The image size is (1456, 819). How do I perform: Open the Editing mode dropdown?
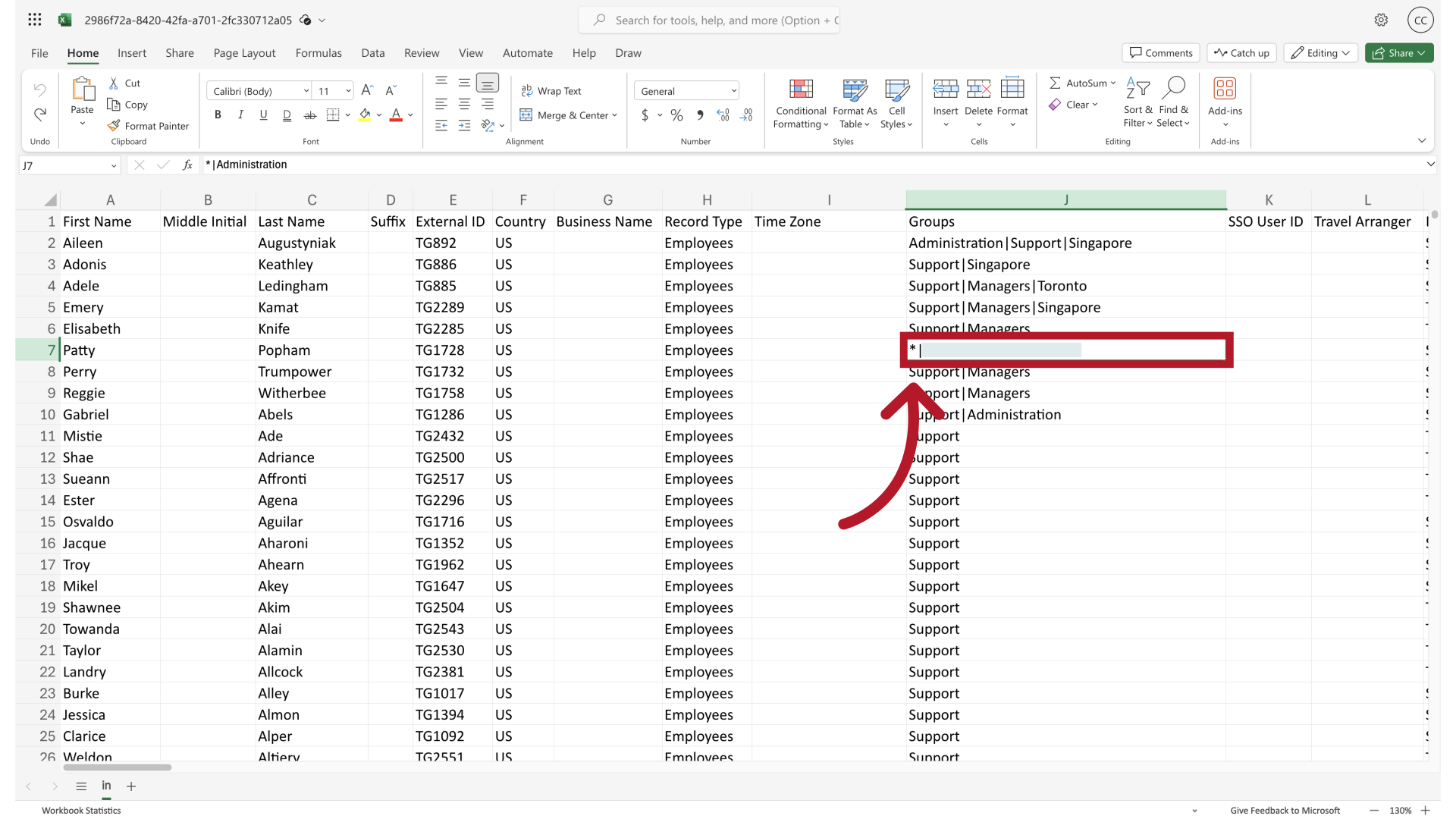click(1320, 53)
